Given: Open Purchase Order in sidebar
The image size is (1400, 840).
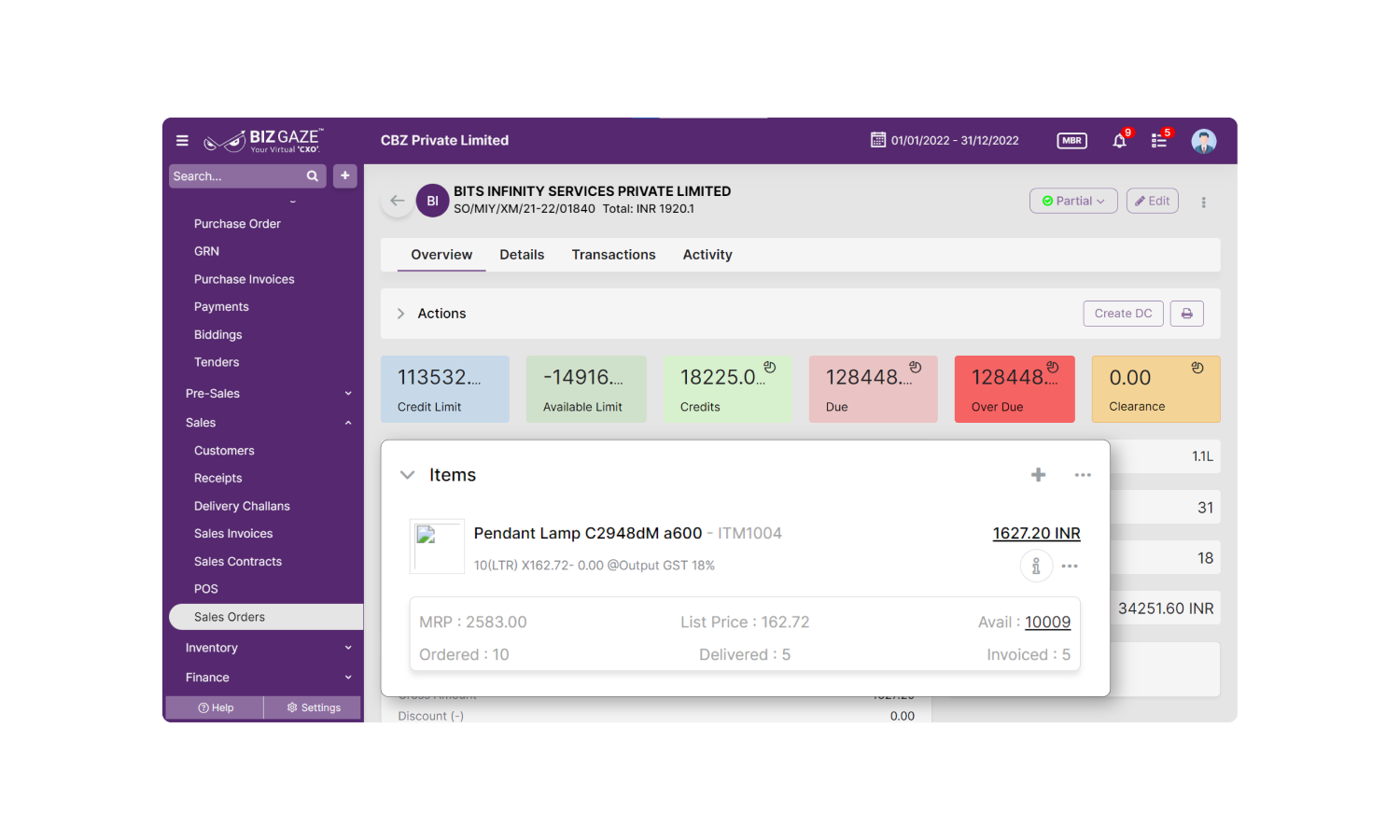Looking at the screenshot, I should (237, 224).
